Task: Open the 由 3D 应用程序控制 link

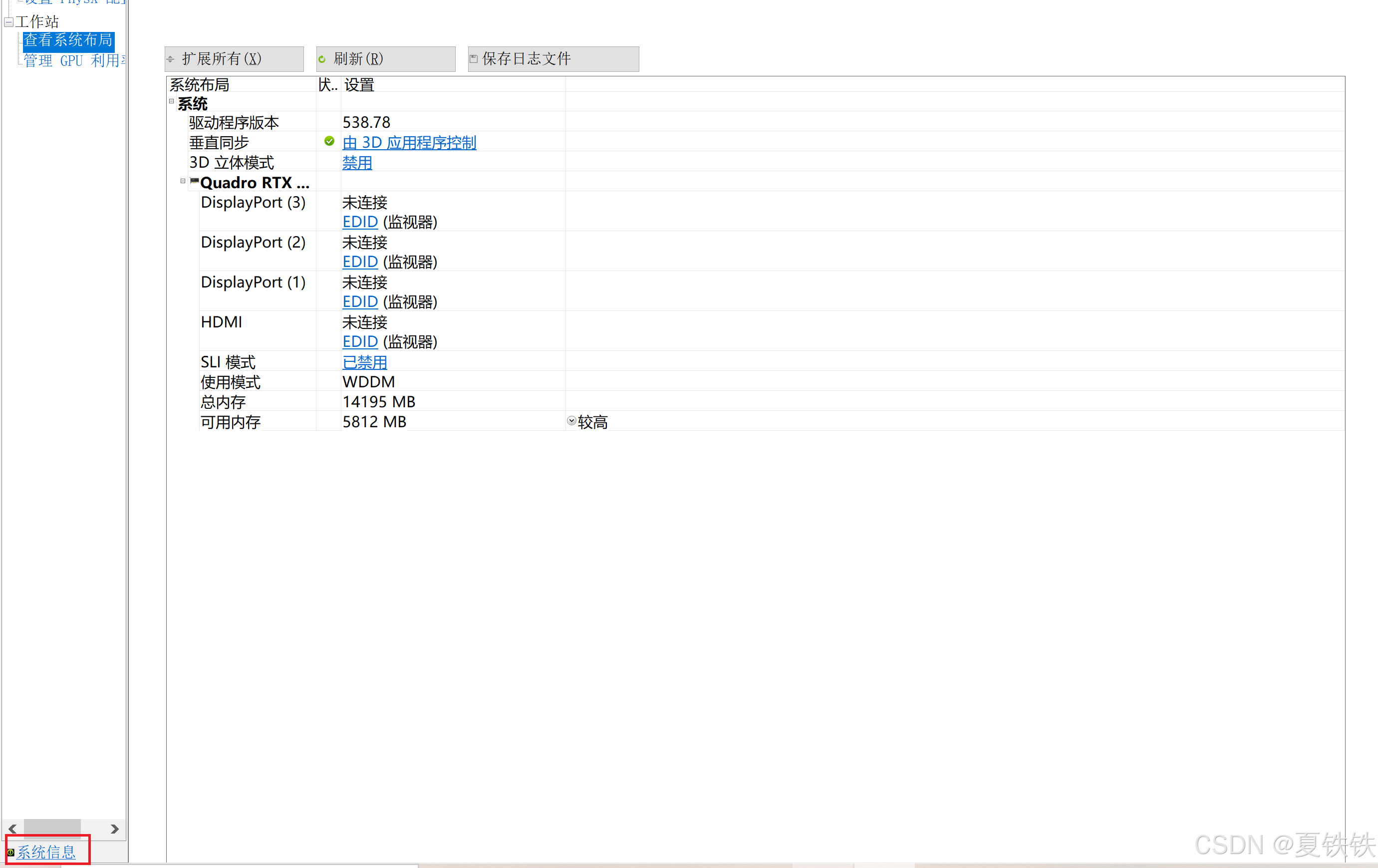Action: (x=409, y=142)
